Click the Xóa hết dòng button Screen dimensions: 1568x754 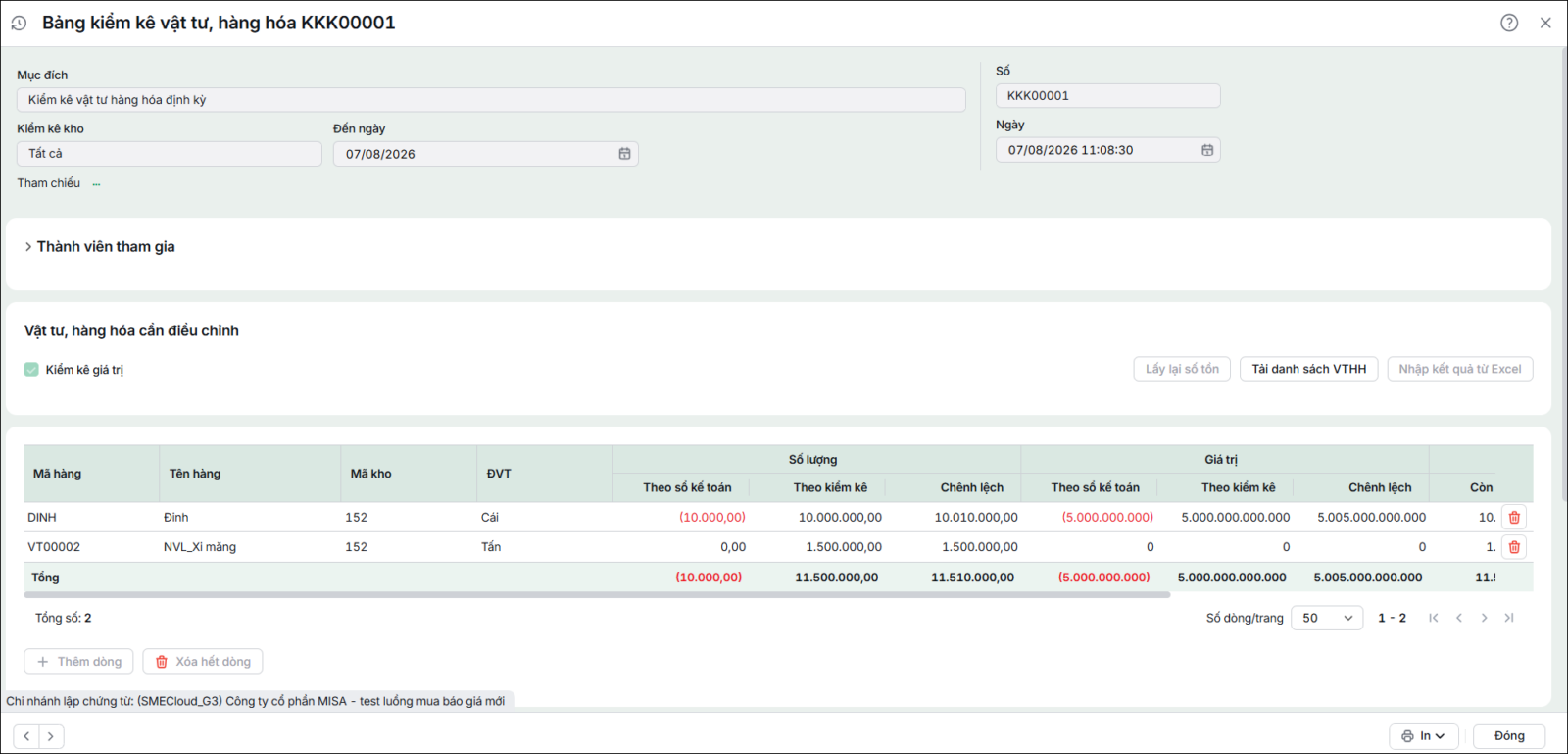click(203, 662)
